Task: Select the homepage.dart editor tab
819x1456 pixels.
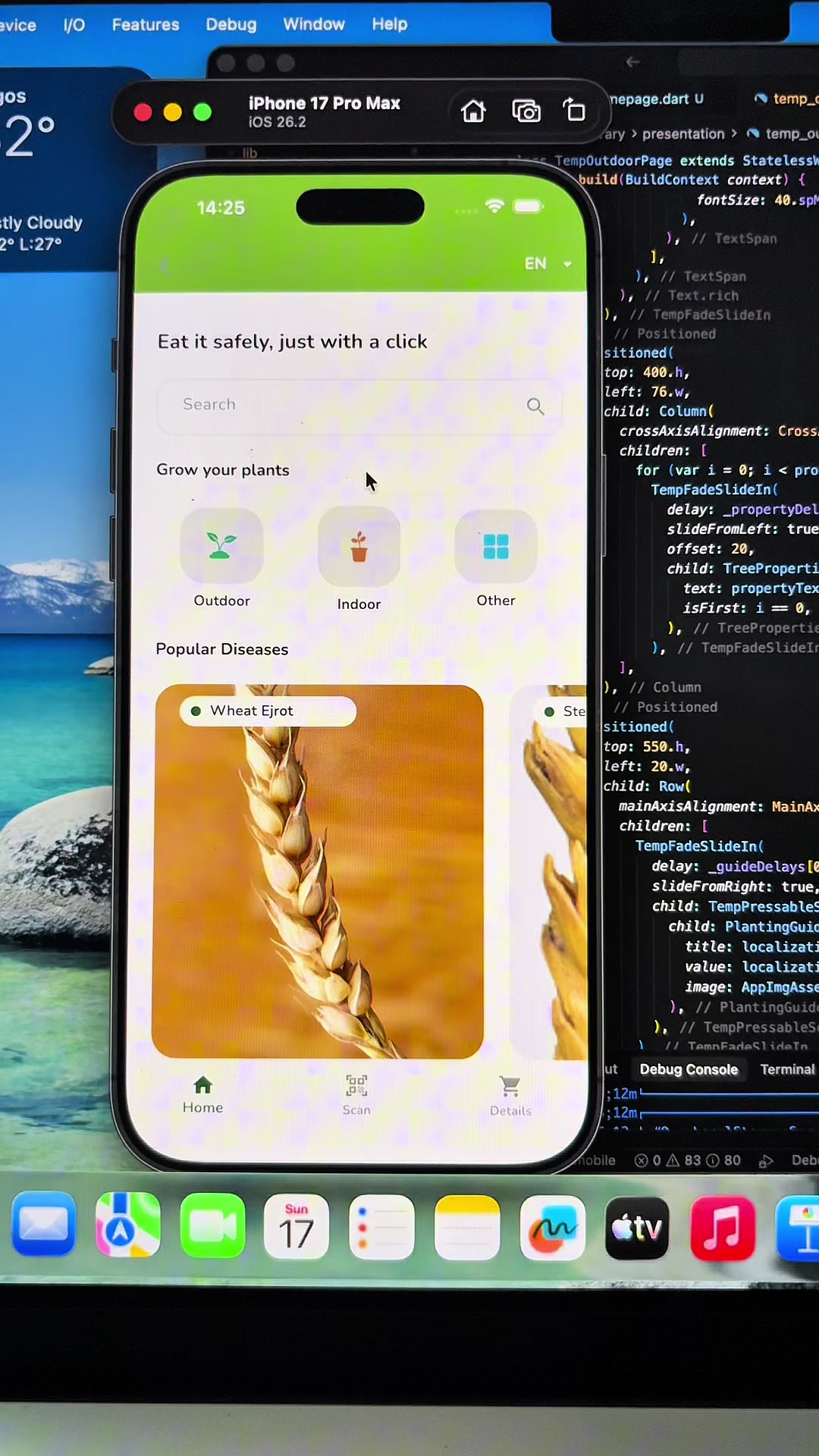Action: point(657,99)
